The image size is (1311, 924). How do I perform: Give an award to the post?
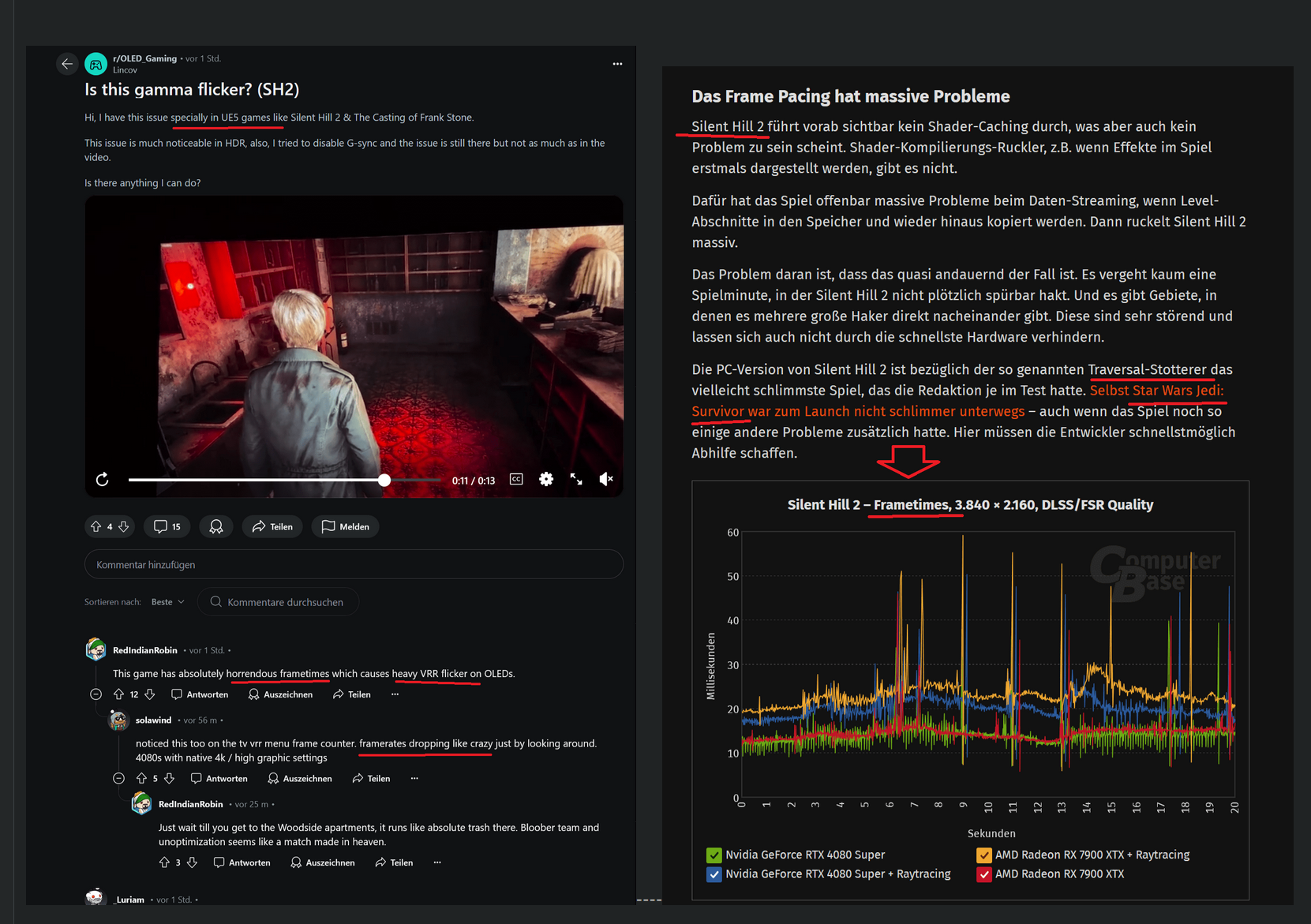[x=216, y=526]
